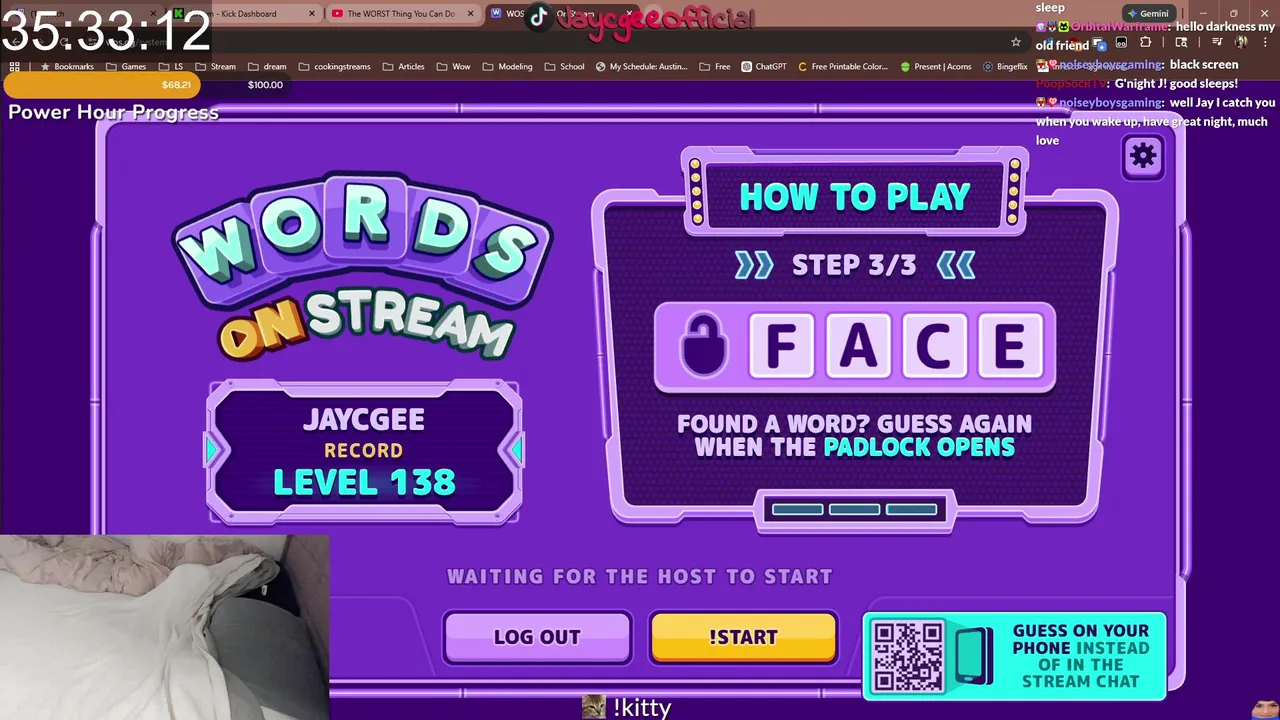Click the padlock icon beside FACE
This screenshot has height=720, width=1280.
703,344
